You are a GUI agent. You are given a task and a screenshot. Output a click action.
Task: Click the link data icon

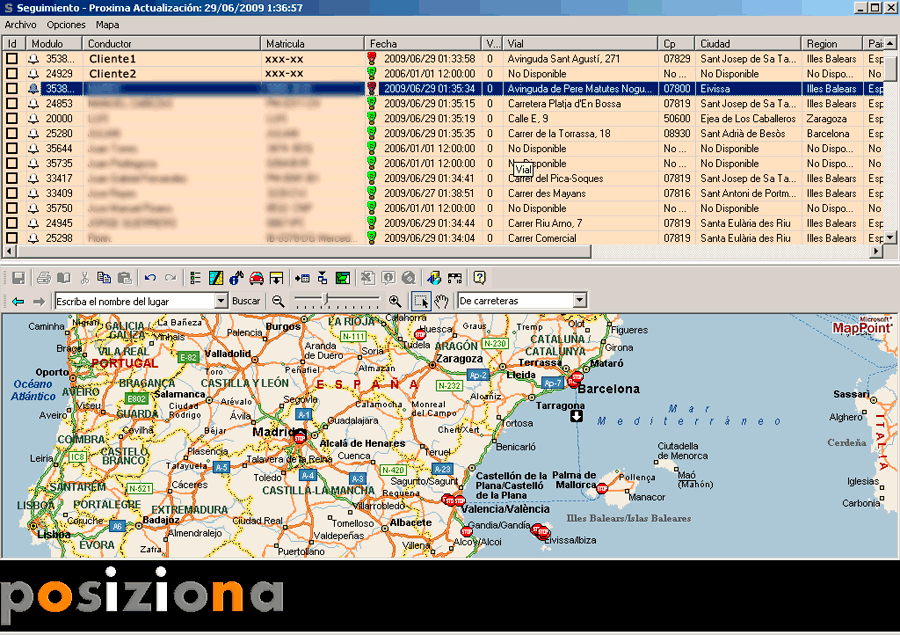coord(323,278)
